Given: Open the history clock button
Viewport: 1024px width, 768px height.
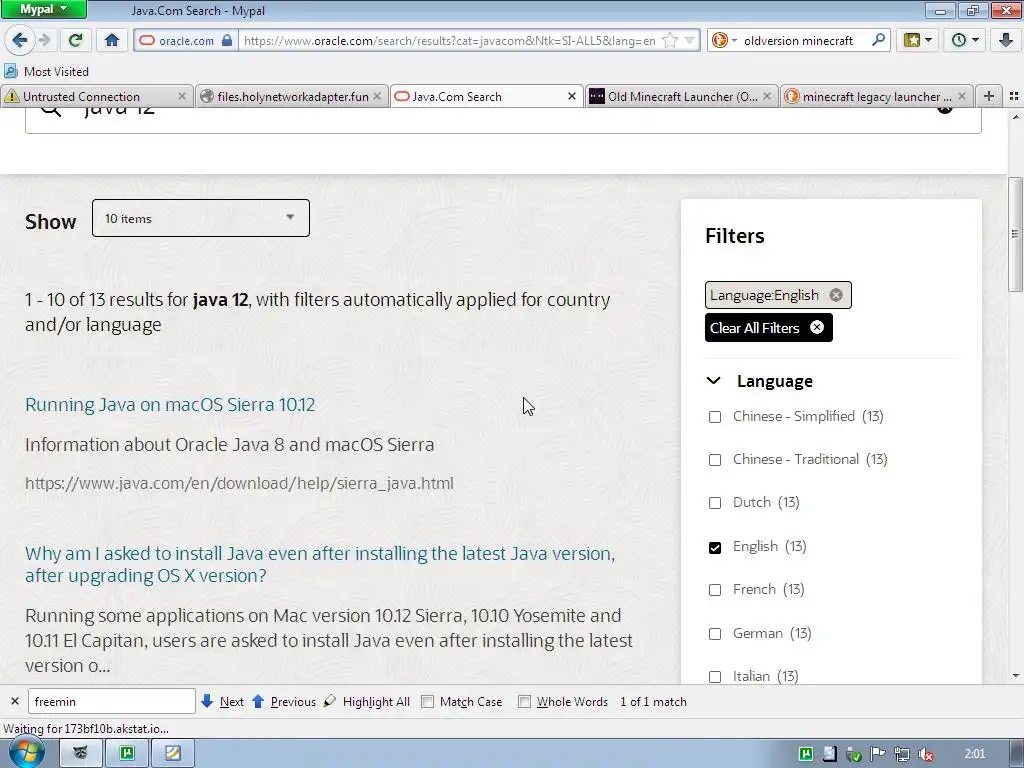Looking at the screenshot, I should pos(965,40).
